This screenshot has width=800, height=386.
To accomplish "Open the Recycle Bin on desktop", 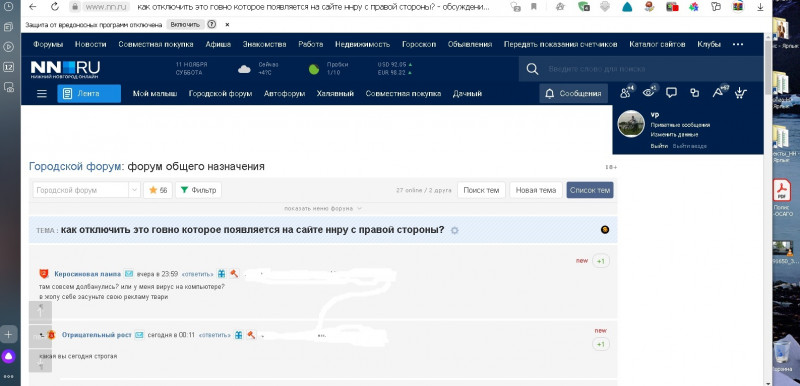I will [x=781, y=355].
